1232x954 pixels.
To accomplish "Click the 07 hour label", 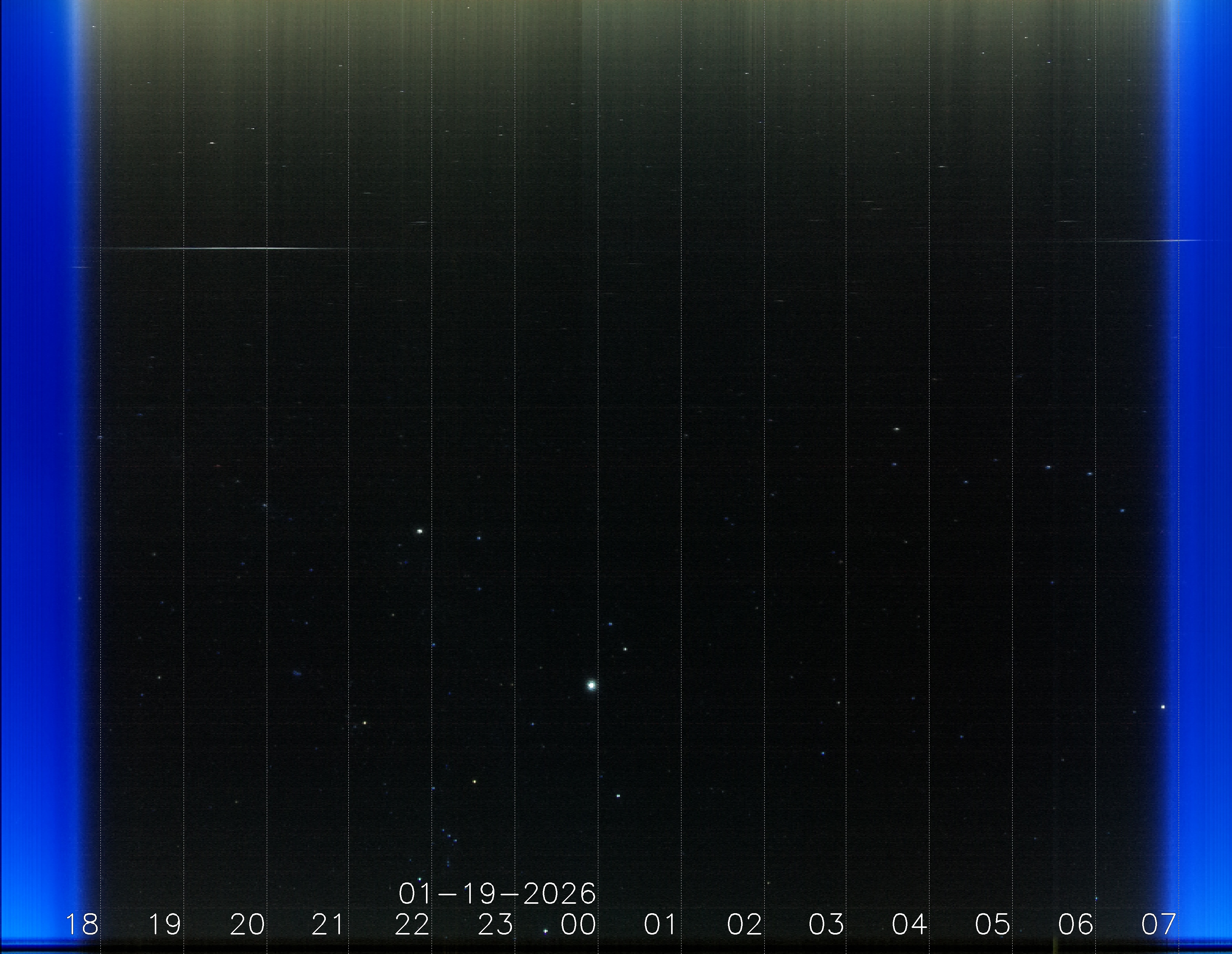I will point(1159,925).
